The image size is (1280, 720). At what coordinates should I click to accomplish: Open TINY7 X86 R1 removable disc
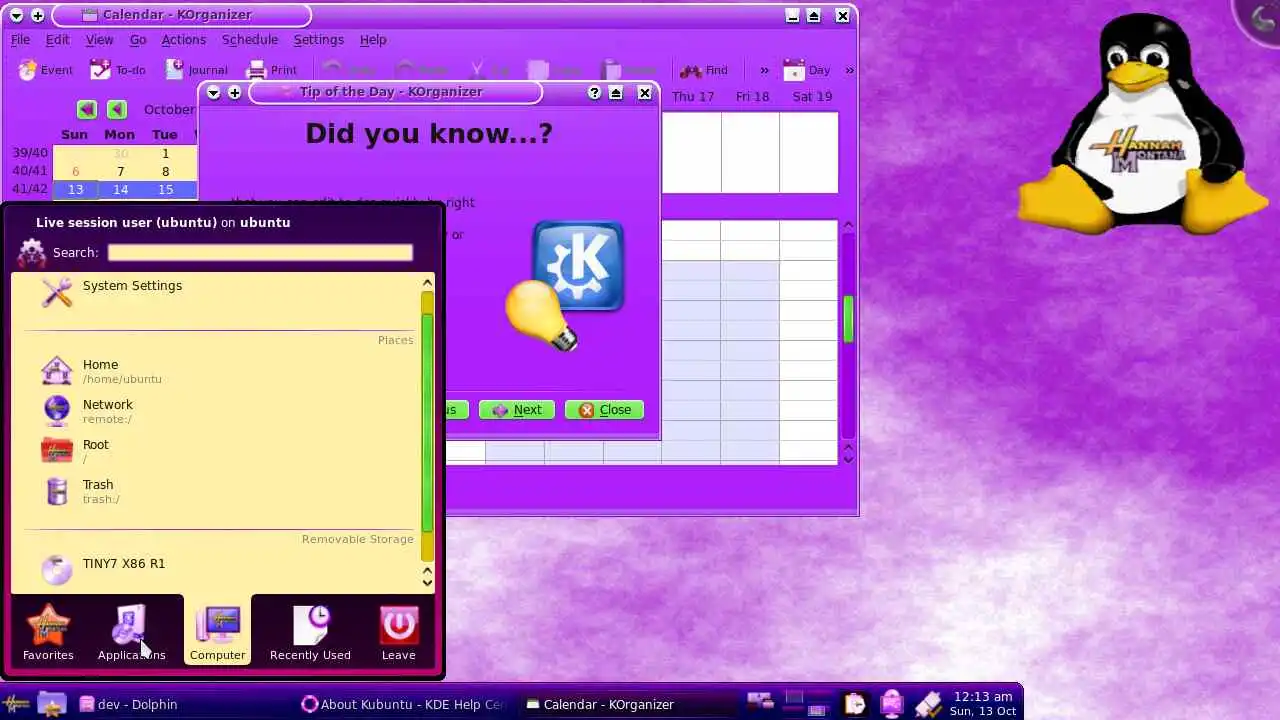click(218, 570)
